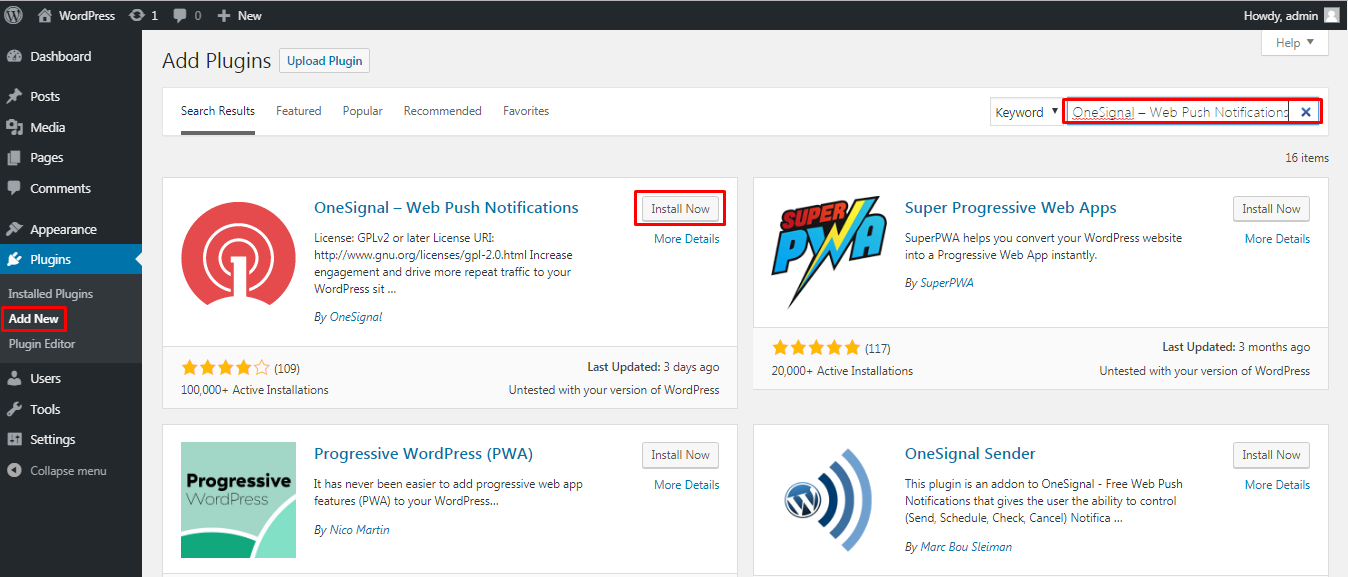1348x577 pixels.
Task: Switch to the Recommended tab
Action: pyautogui.click(x=443, y=111)
